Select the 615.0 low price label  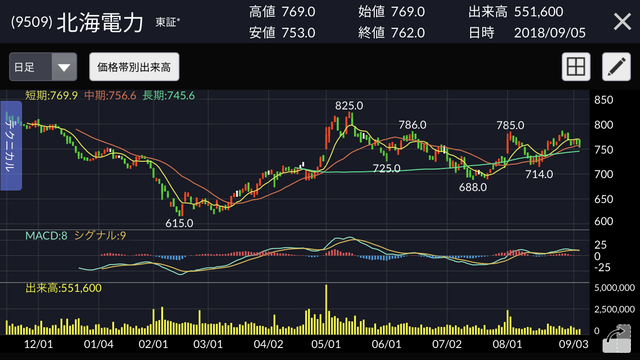(179, 223)
